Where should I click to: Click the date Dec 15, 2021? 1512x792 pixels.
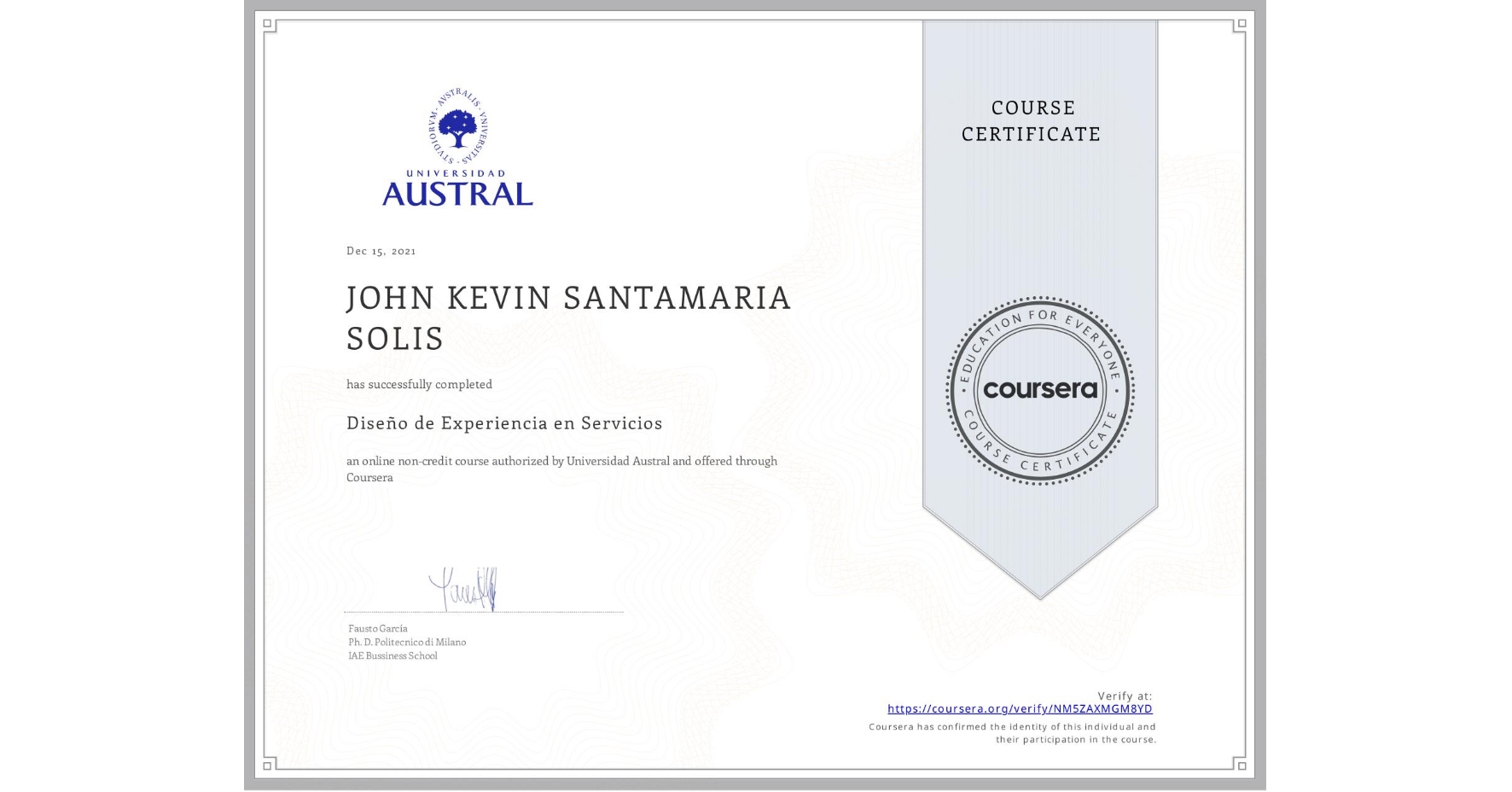381,250
